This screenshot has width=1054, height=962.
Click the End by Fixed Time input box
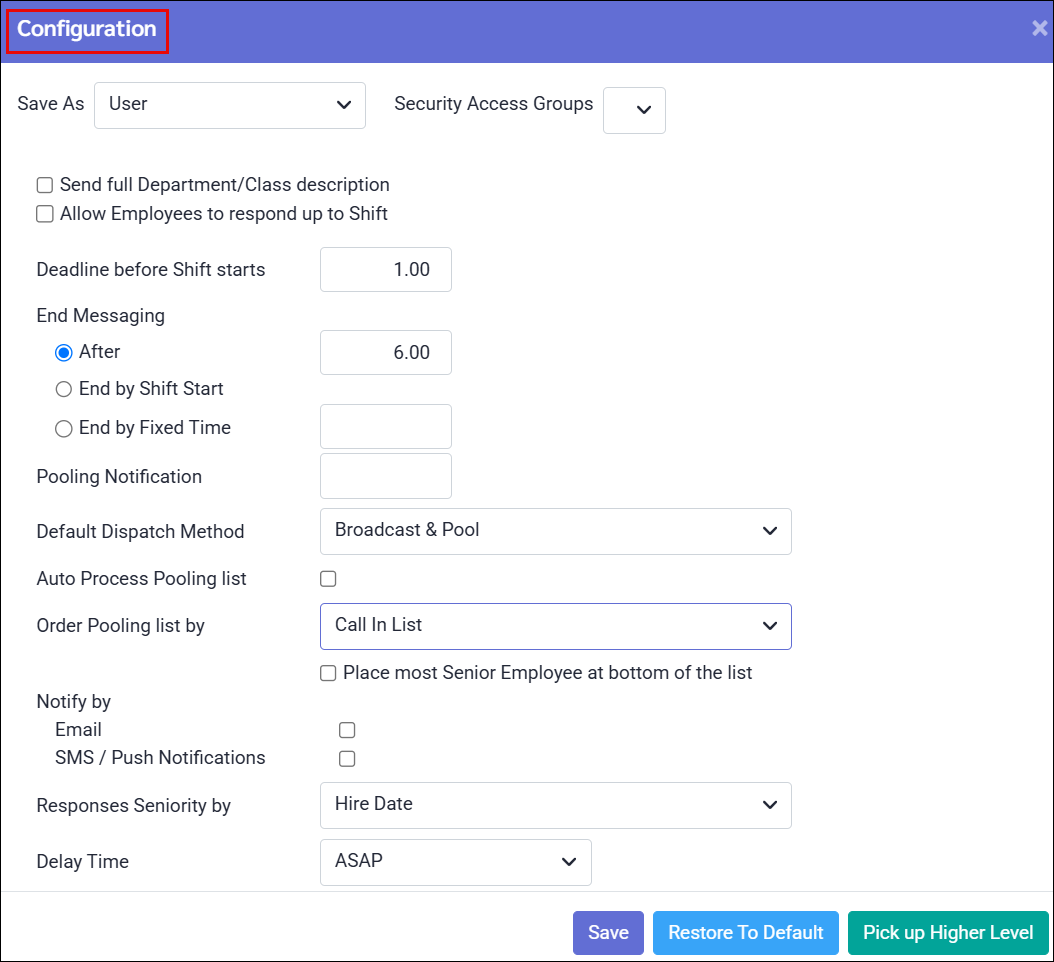386,426
